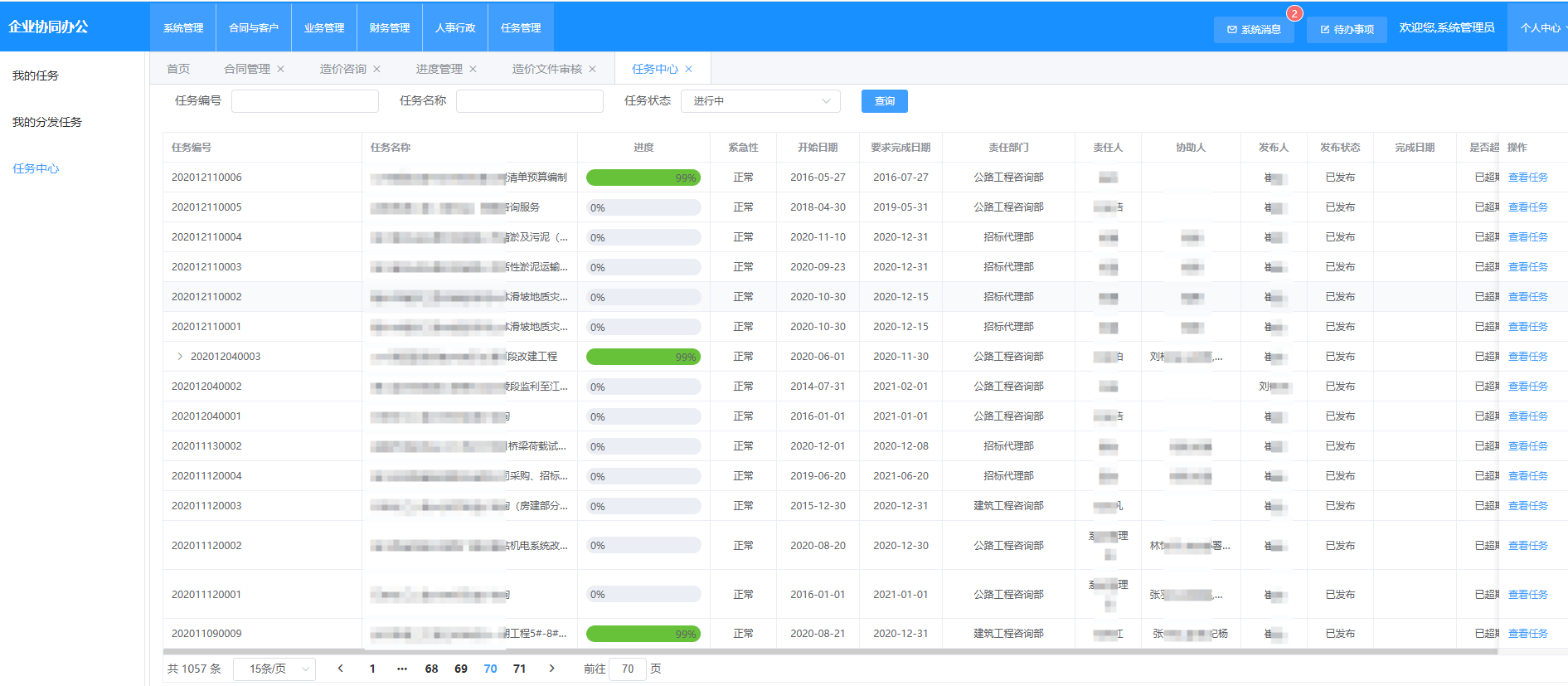The height and width of the screenshot is (686, 1568).
Task: Click 查看任务 for task 202012040003
Action: coord(1528,357)
